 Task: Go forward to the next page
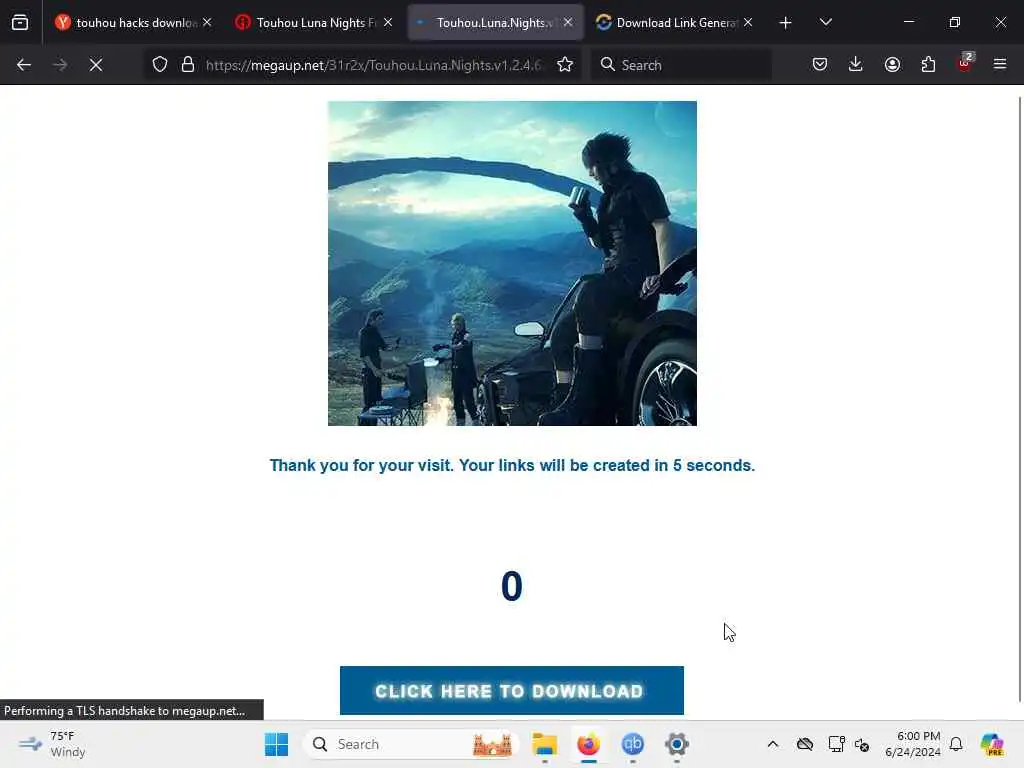tap(59, 65)
